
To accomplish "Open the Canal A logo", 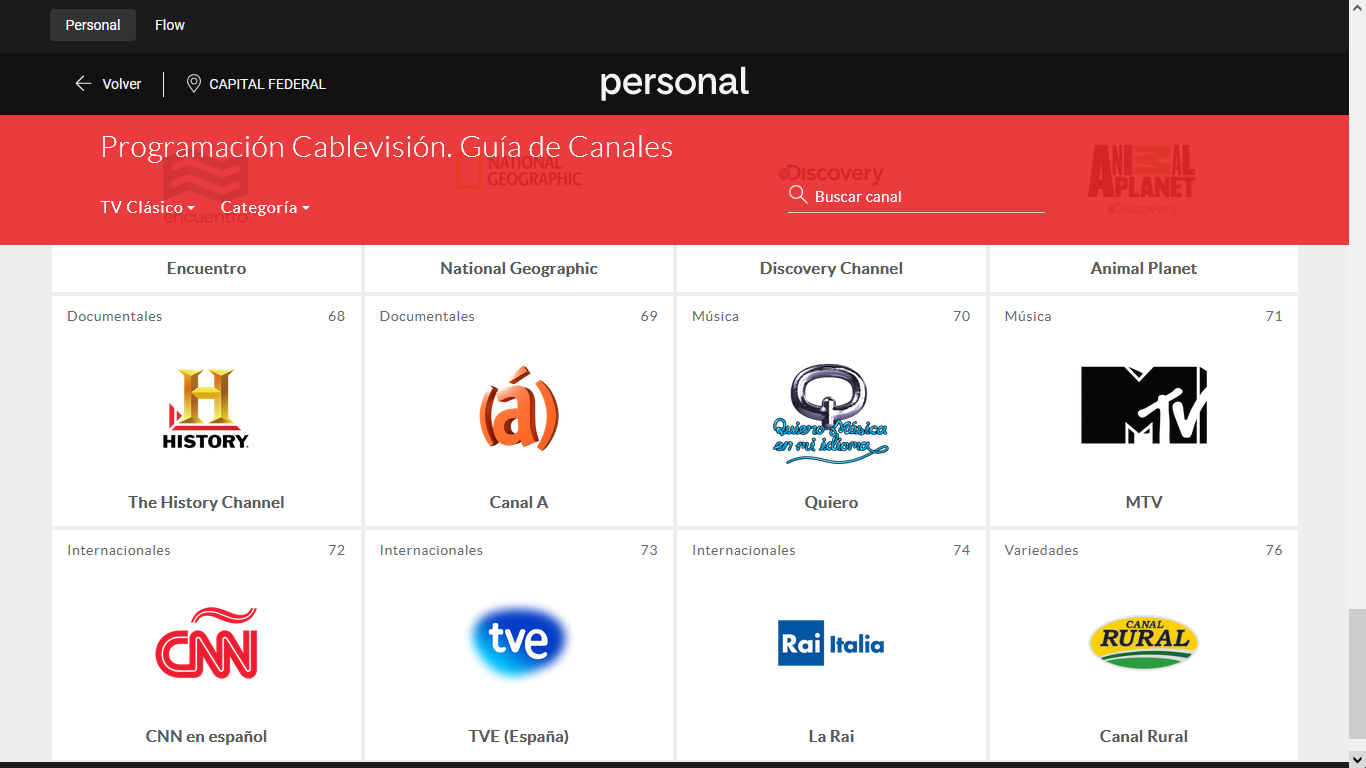I will (519, 408).
